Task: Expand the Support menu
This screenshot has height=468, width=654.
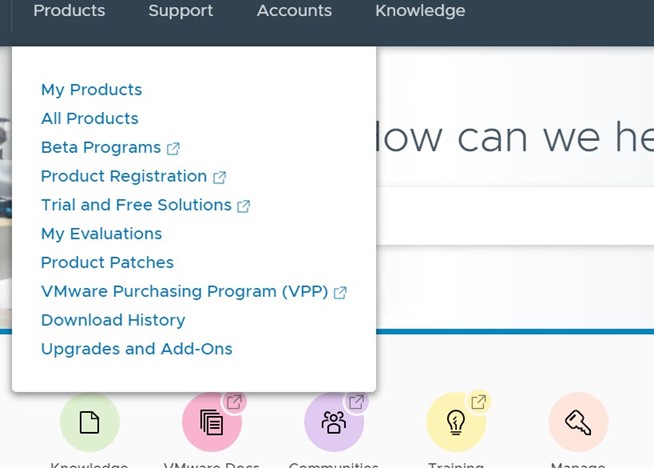Action: pyautogui.click(x=181, y=11)
